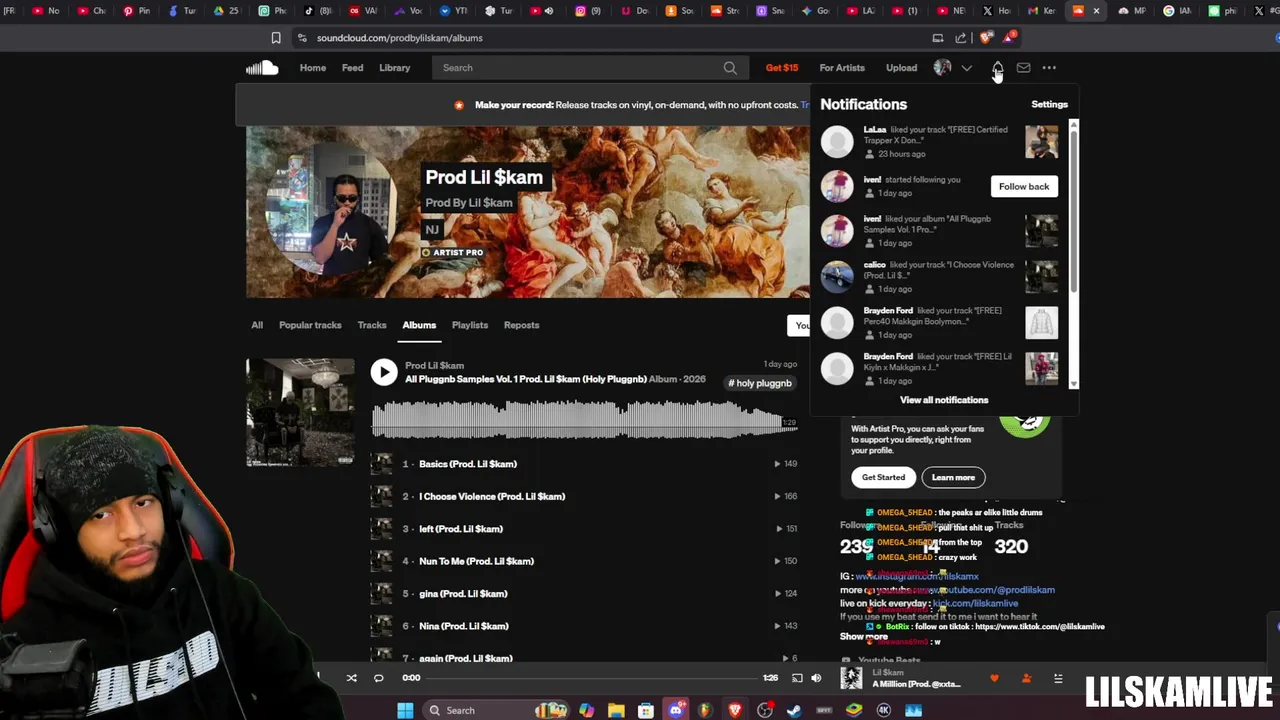Open FL Studio from the taskbar

(x=705, y=710)
